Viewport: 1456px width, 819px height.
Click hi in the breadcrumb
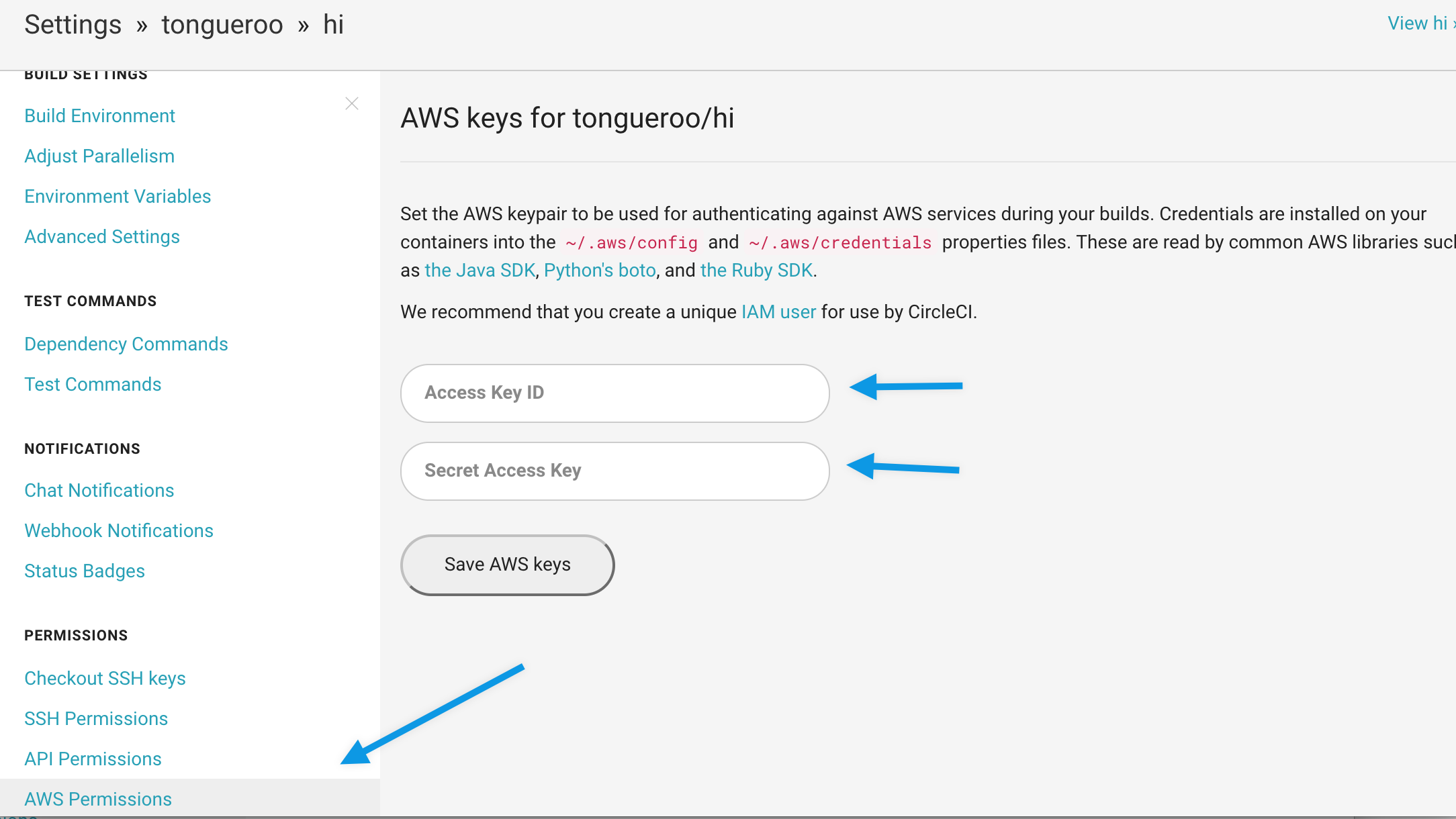tap(333, 25)
